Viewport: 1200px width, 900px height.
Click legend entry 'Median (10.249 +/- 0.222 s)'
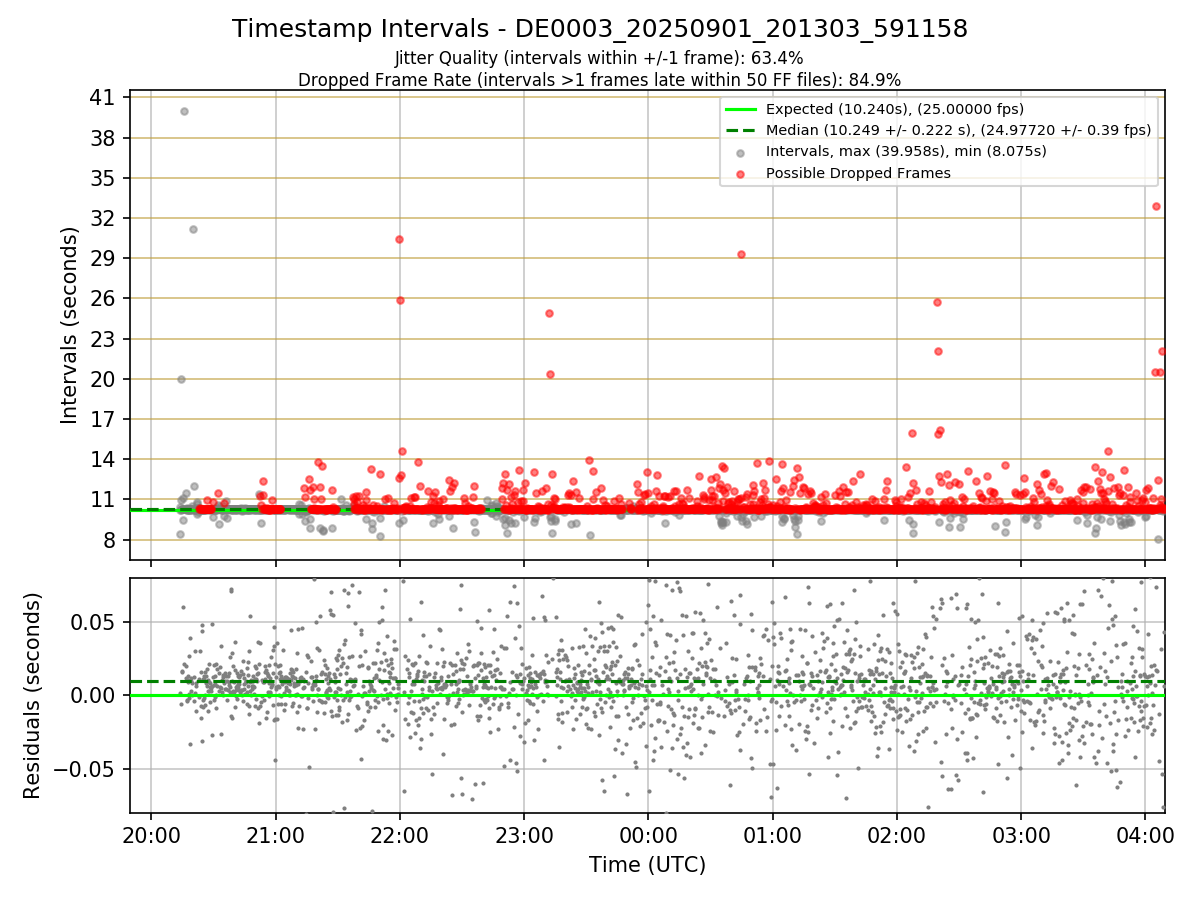point(958,130)
